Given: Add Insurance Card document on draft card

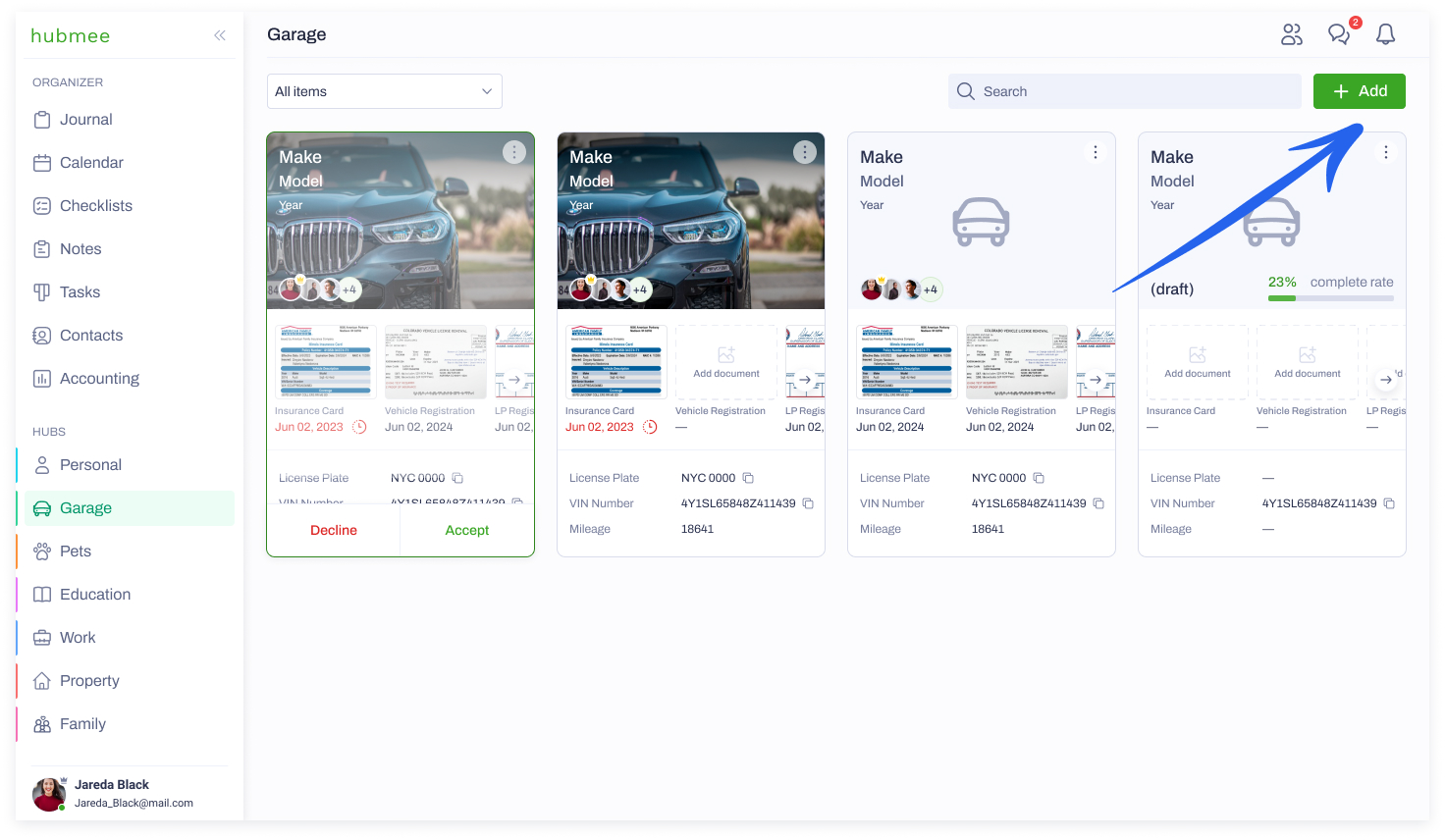Looking at the screenshot, I should [x=1198, y=362].
